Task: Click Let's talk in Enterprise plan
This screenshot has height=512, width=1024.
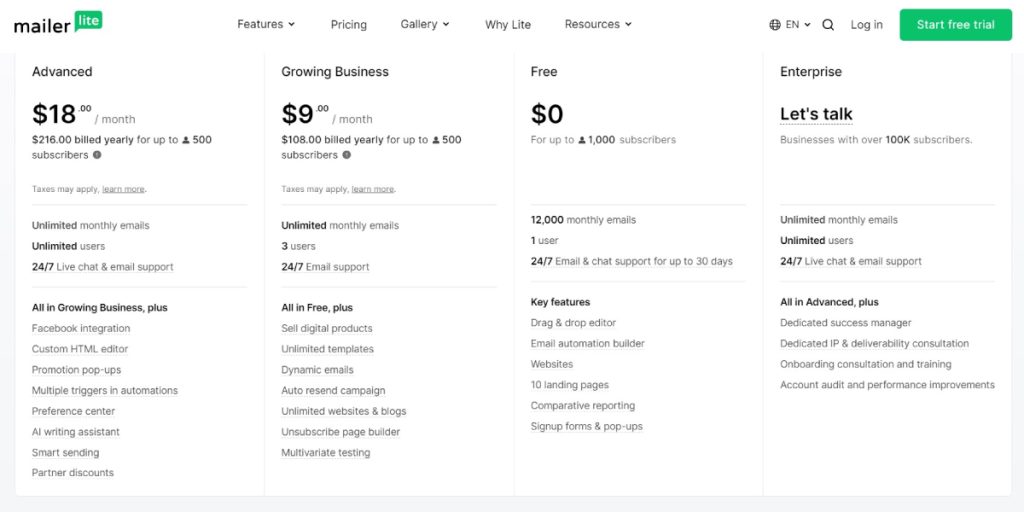Action: coord(816,114)
